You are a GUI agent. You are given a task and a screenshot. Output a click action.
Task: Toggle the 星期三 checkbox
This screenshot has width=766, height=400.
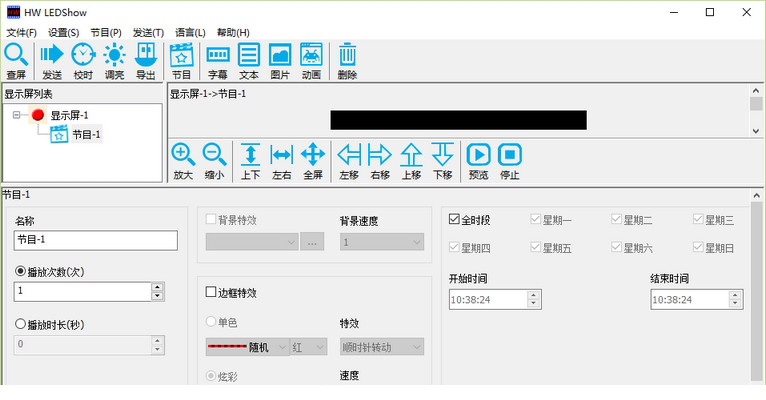[x=698, y=219]
